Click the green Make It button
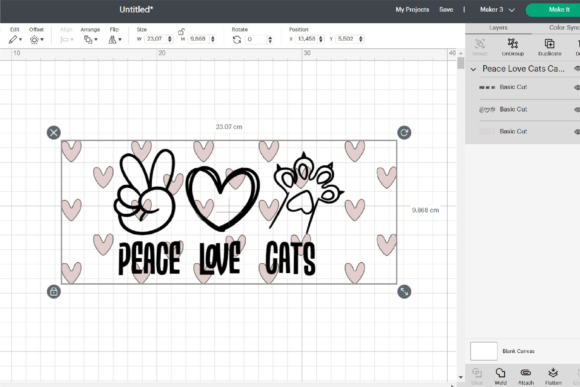The image size is (580, 387). [554, 10]
